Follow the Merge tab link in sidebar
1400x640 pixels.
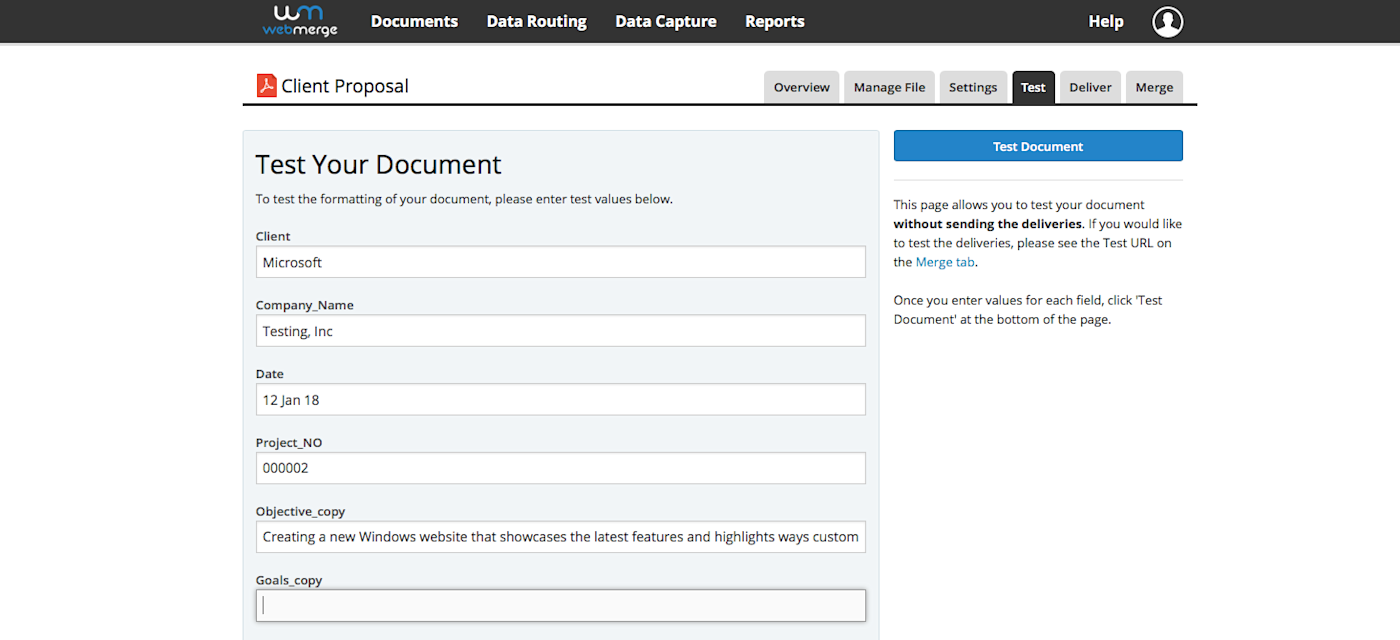(945, 262)
